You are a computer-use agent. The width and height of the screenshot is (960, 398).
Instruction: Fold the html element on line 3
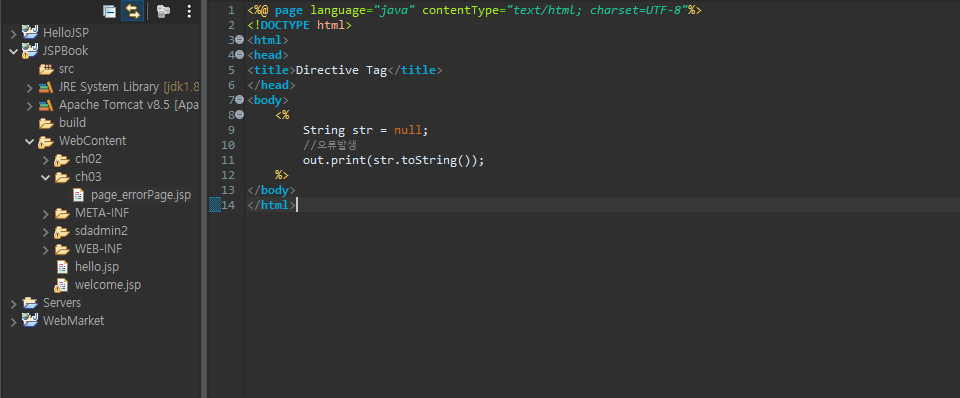pyautogui.click(x=240, y=40)
